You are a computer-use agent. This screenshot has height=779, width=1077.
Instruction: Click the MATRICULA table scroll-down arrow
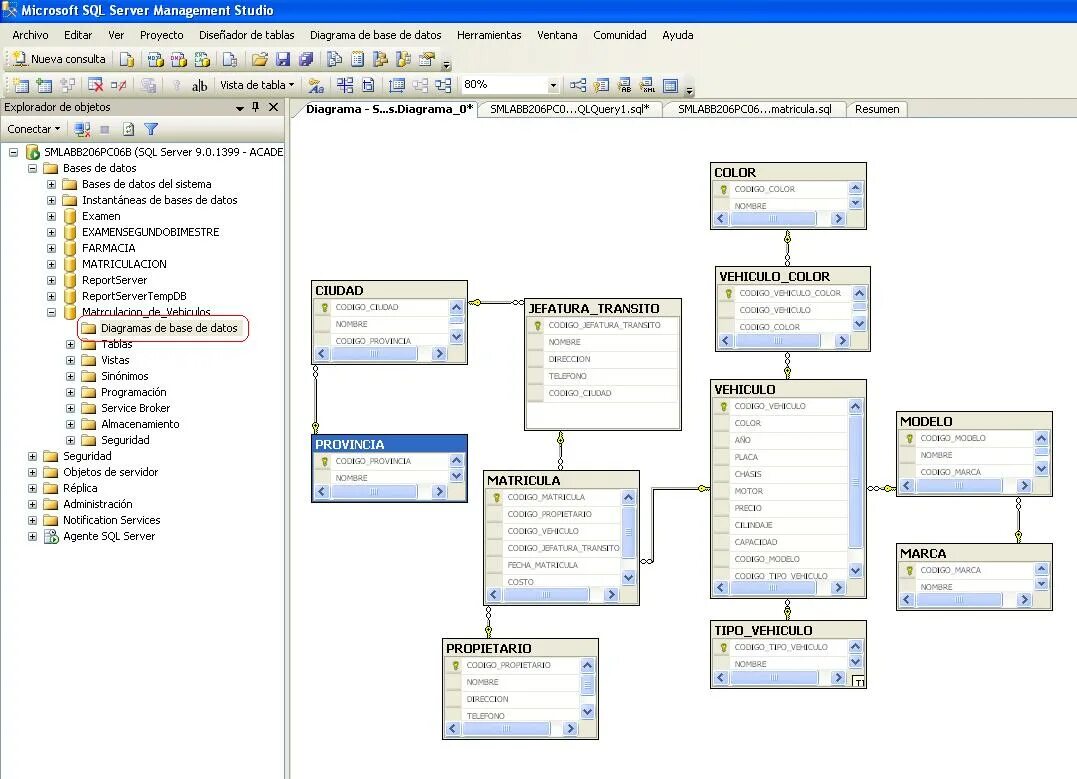(628, 578)
